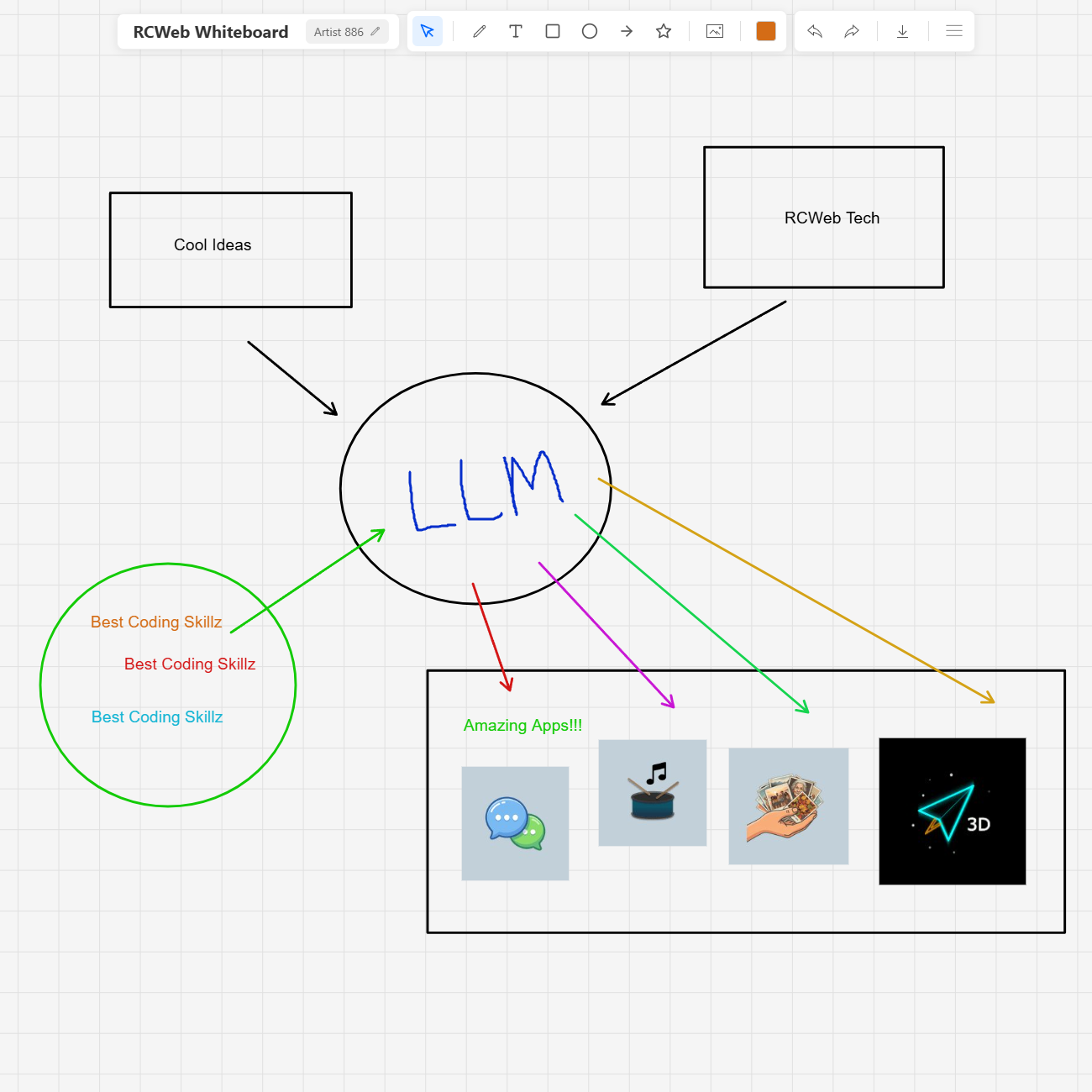Open the insert image tool
This screenshot has width=1092, height=1092.
(x=715, y=31)
